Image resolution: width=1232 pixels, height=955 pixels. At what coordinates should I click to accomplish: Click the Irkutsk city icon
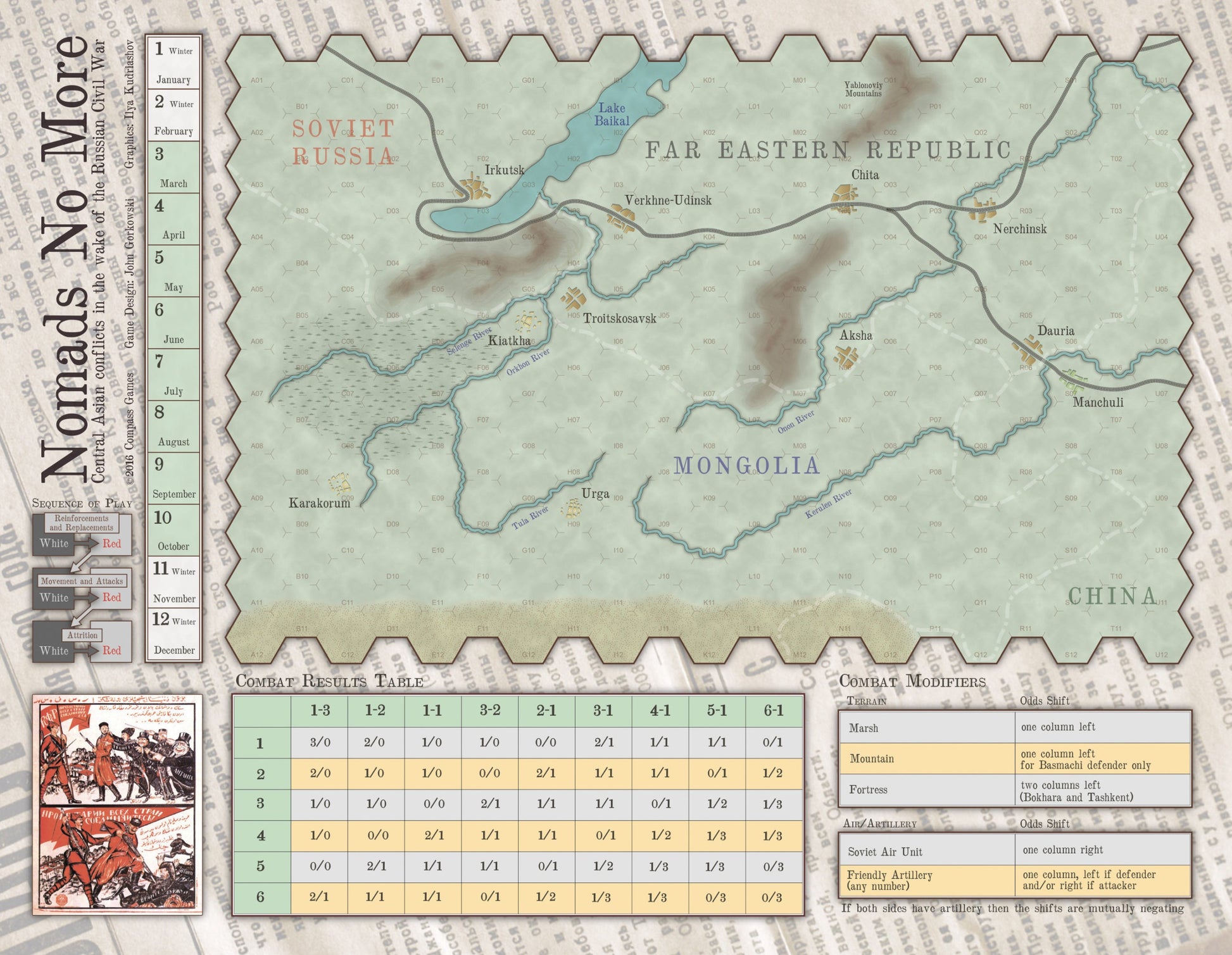pos(473,187)
